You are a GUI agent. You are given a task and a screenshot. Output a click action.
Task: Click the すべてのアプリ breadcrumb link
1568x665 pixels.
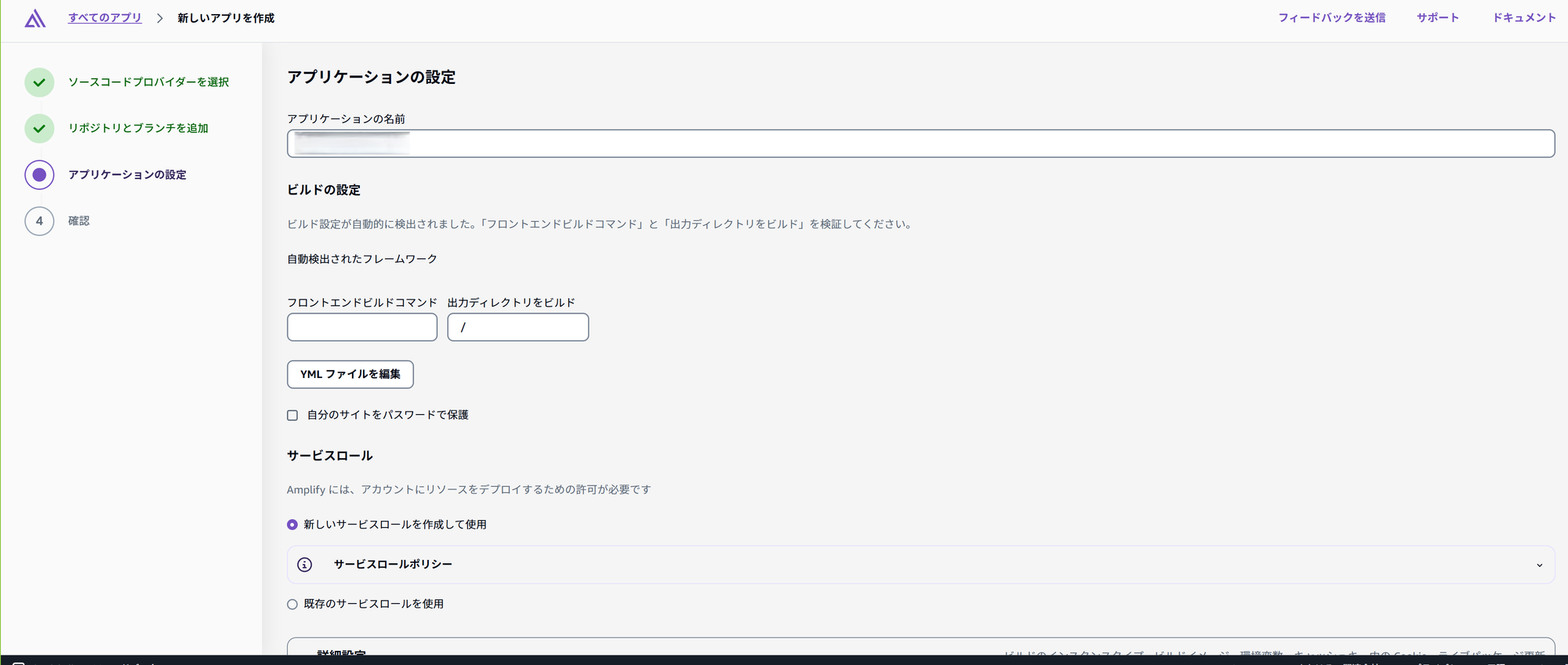(104, 18)
